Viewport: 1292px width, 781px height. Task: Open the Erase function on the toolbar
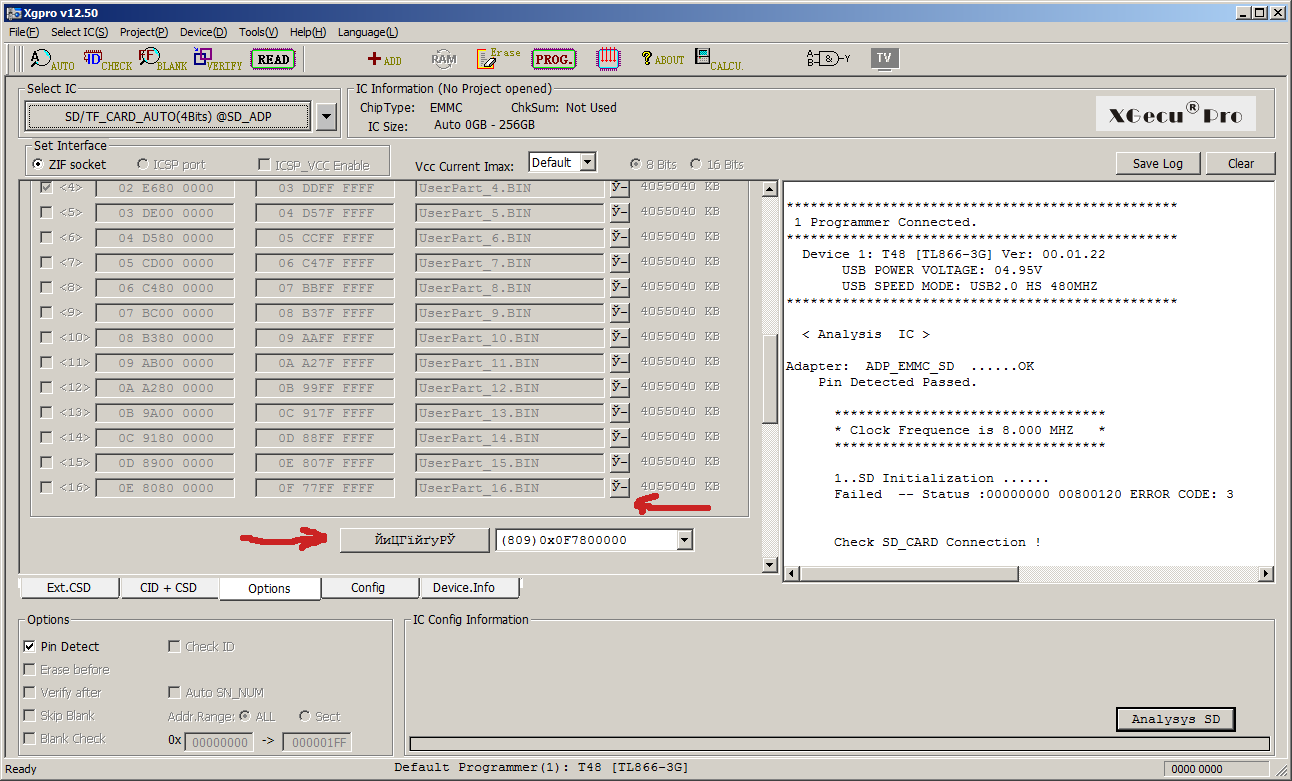497,58
